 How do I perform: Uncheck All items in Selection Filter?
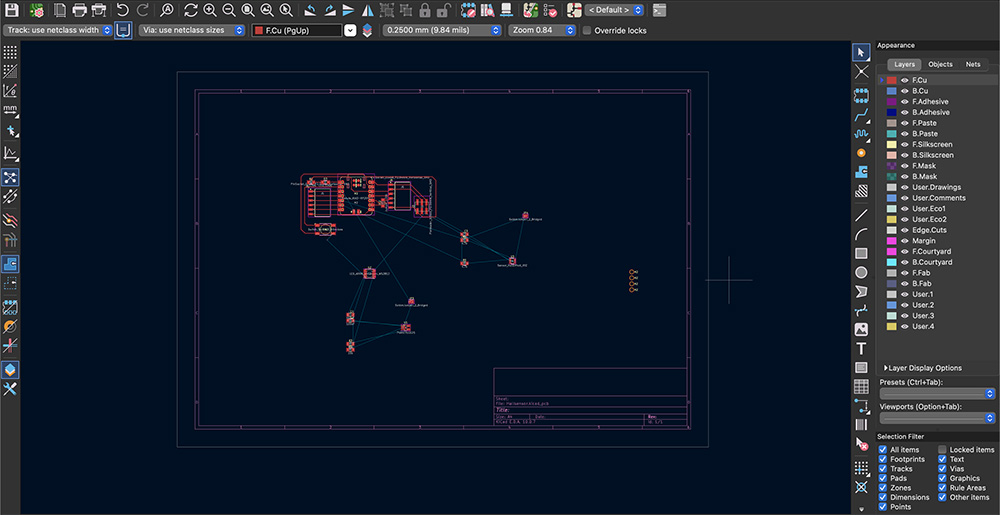(883, 450)
